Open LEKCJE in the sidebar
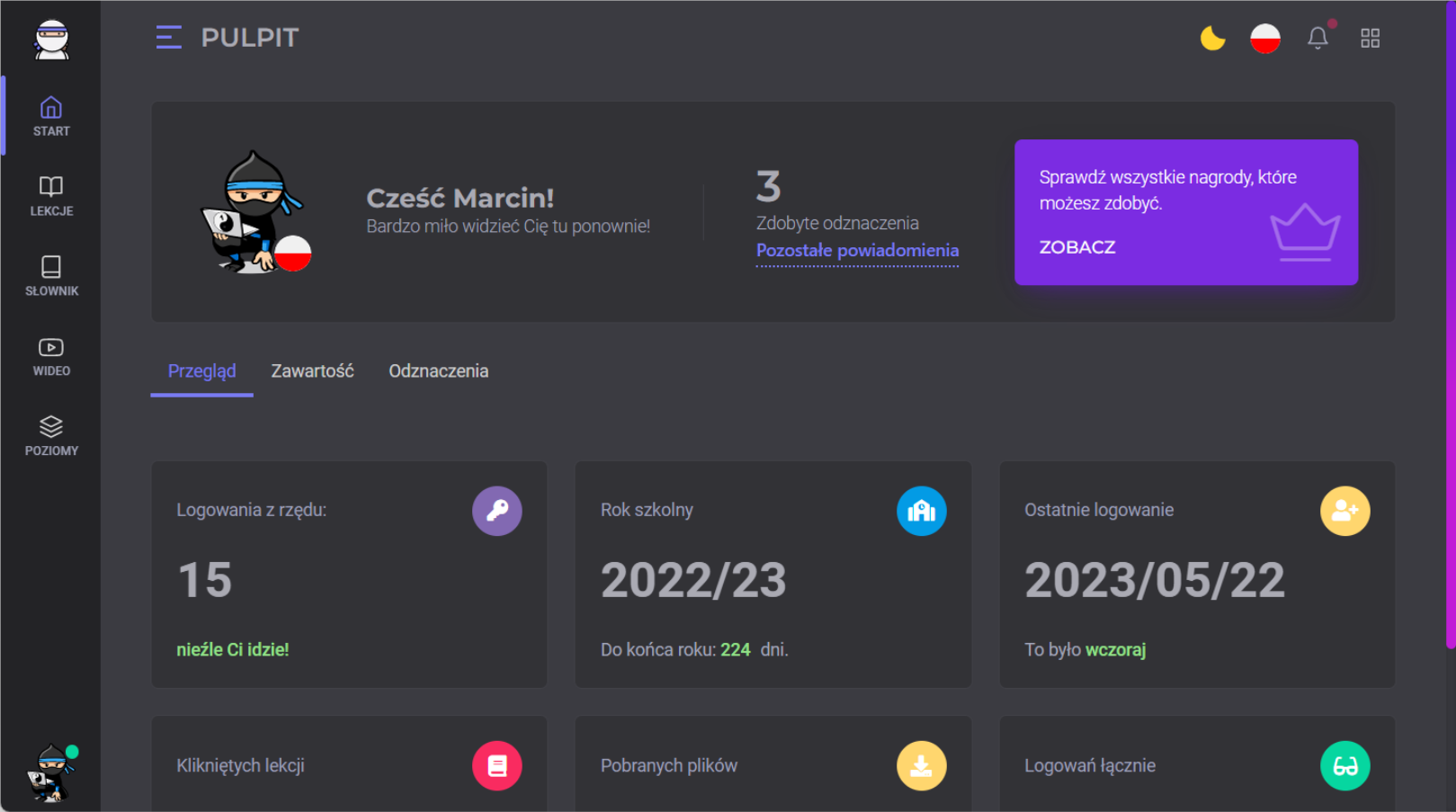The image size is (1456, 812). pyautogui.click(x=51, y=196)
